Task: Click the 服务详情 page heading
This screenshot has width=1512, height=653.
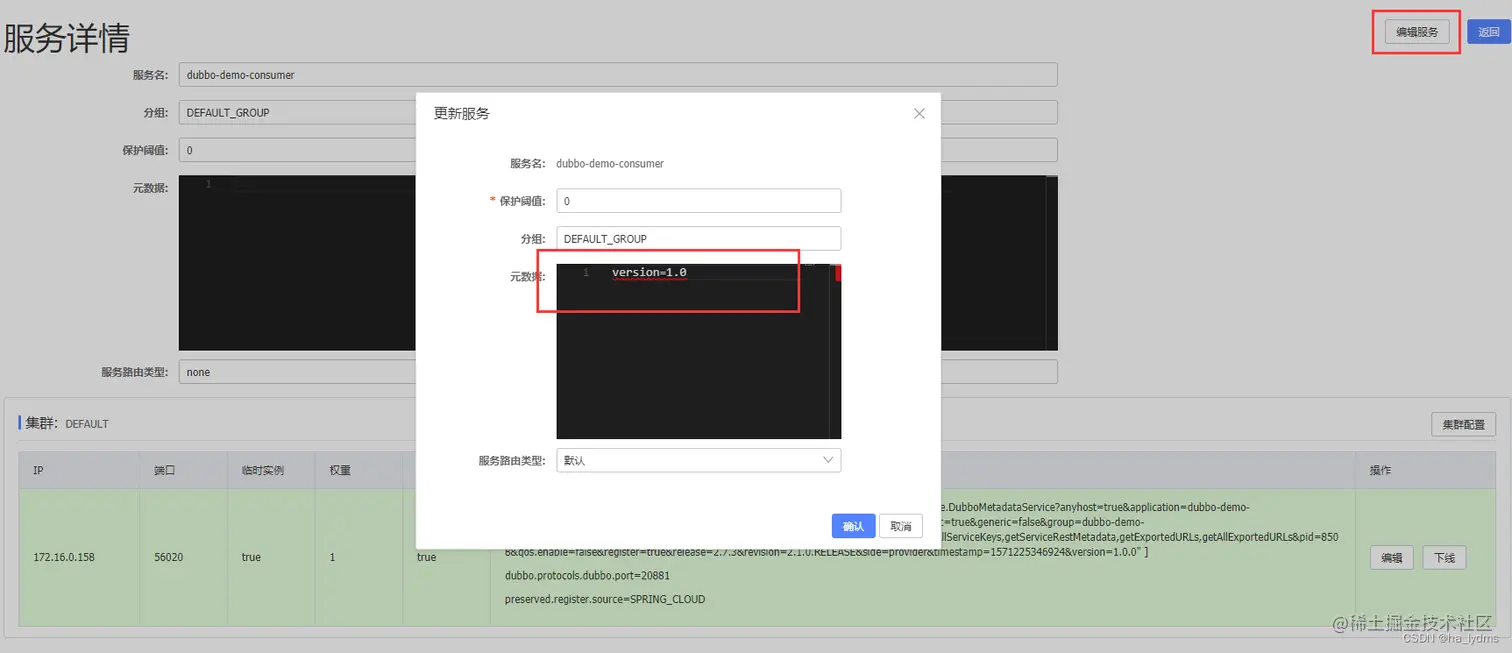Action: (67, 38)
